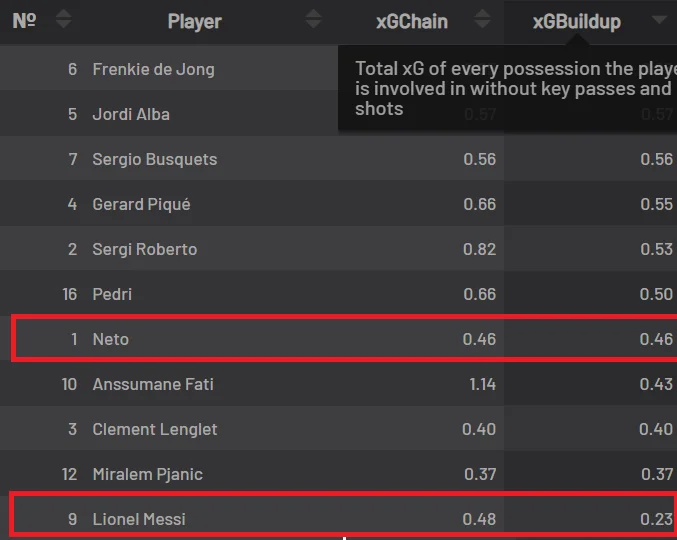Click the highlighted Neto player name
The height and width of the screenshot is (540, 677).
click(110, 339)
